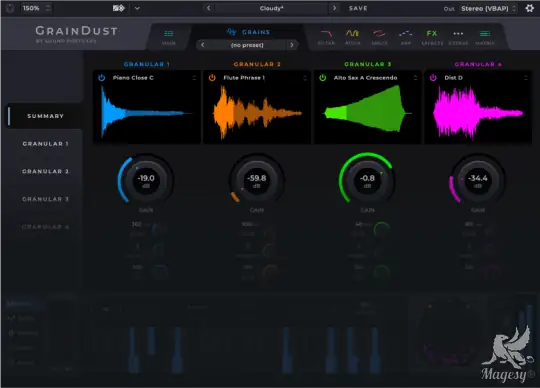The image size is (540, 388).
Task: Click the Piano Close C sample name
Action: (x=133, y=78)
